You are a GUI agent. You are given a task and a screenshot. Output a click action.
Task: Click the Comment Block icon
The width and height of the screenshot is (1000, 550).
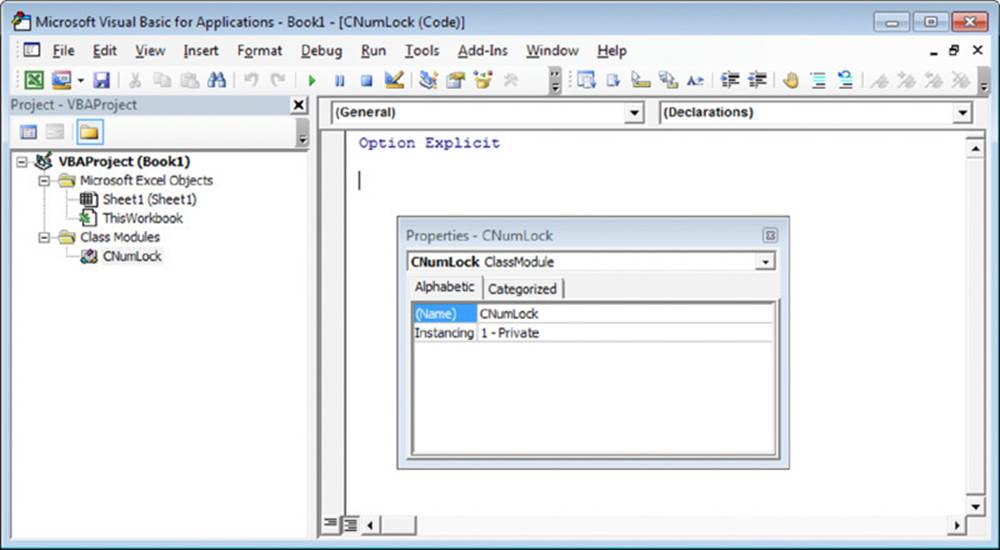[x=818, y=80]
